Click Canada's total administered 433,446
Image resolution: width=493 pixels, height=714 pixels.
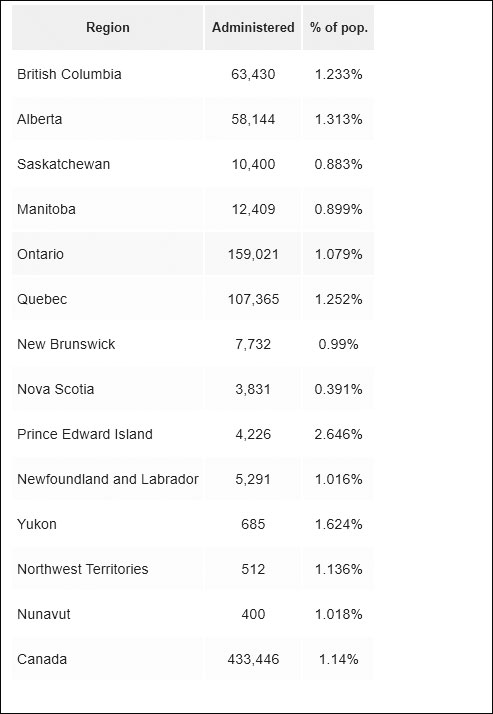click(253, 659)
